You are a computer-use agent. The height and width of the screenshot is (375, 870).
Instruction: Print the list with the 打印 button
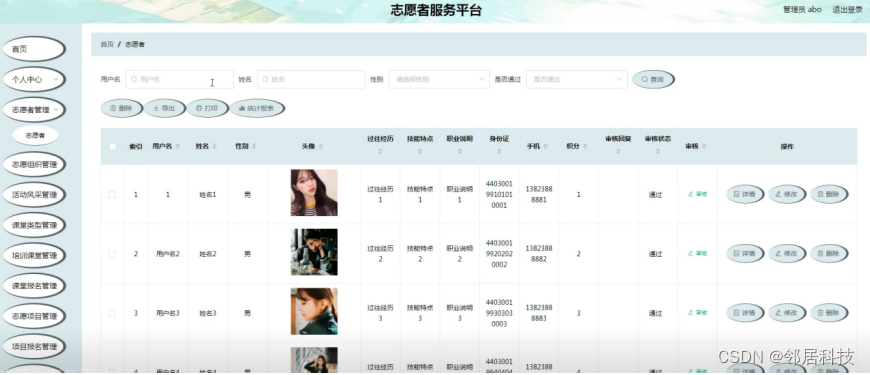pos(207,108)
